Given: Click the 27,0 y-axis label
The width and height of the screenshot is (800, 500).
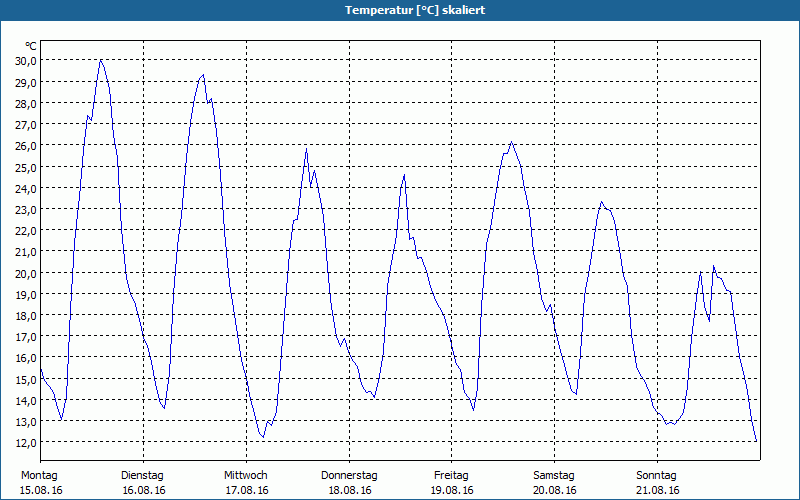Looking at the screenshot, I should point(26,124).
